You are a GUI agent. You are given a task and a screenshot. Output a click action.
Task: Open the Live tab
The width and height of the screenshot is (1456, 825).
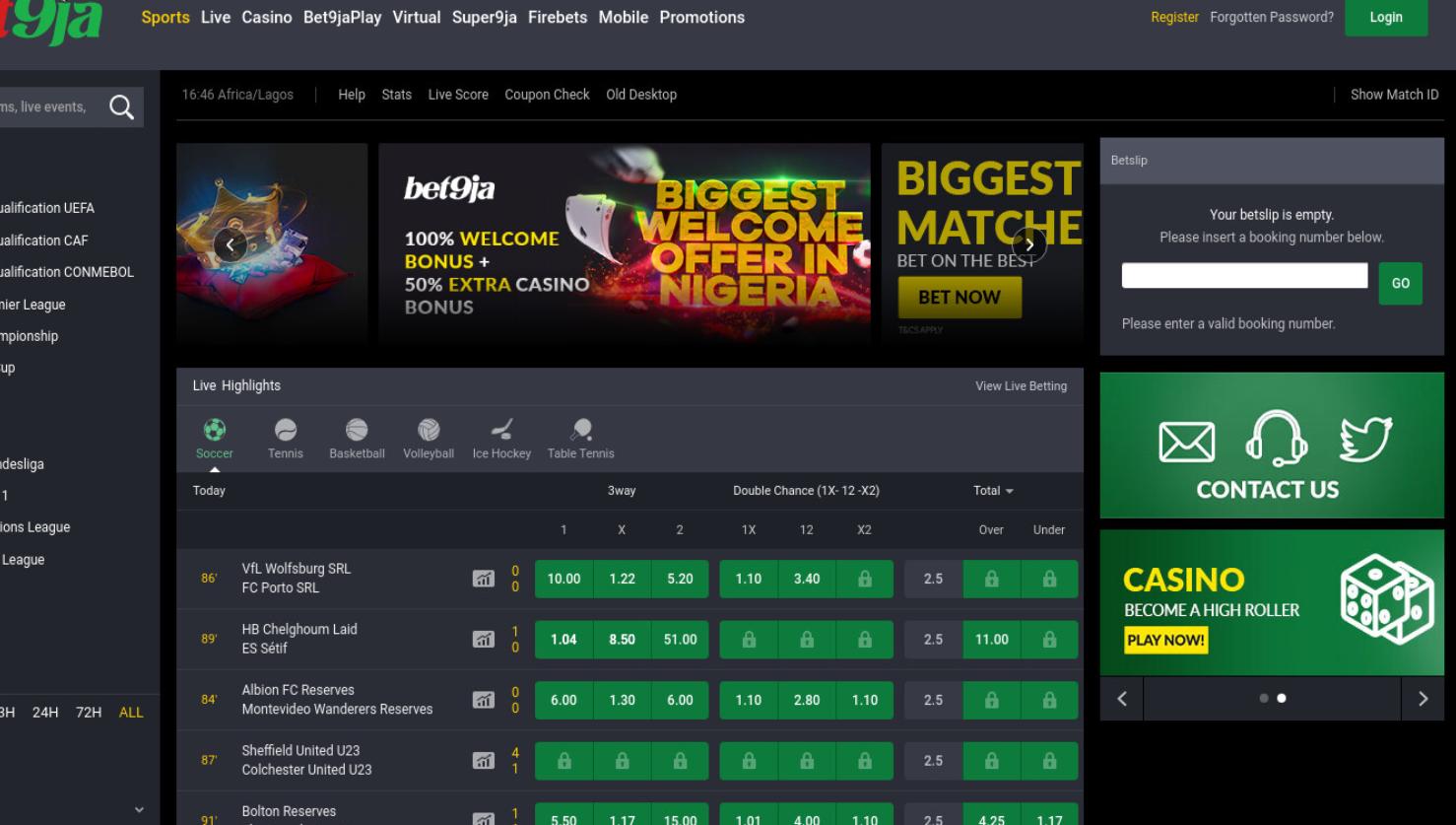216,18
